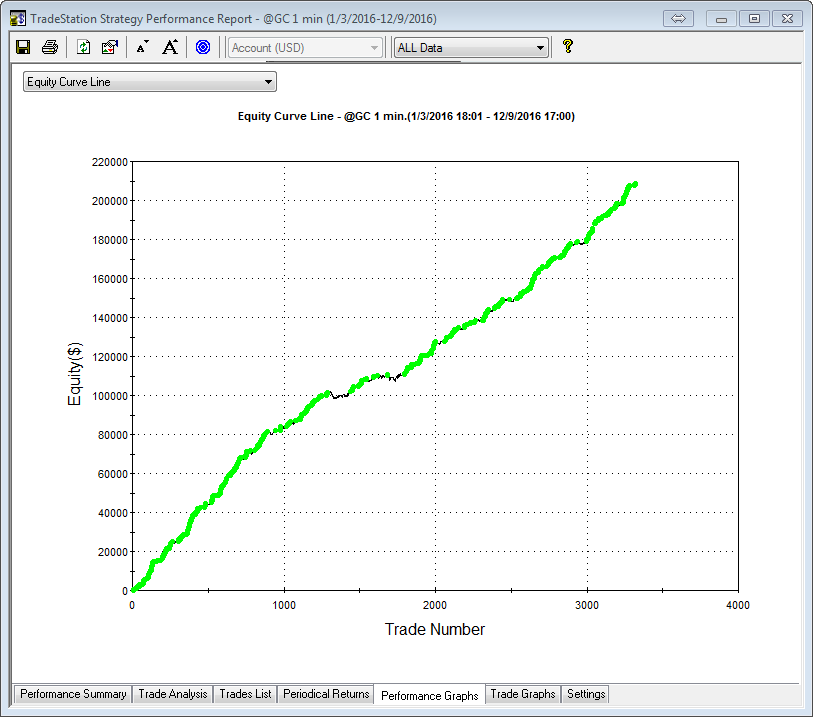Image resolution: width=813 pixels, height=717 pixels.
Task: Refresh the strategy performance report
Action: [x=84, y=47]
